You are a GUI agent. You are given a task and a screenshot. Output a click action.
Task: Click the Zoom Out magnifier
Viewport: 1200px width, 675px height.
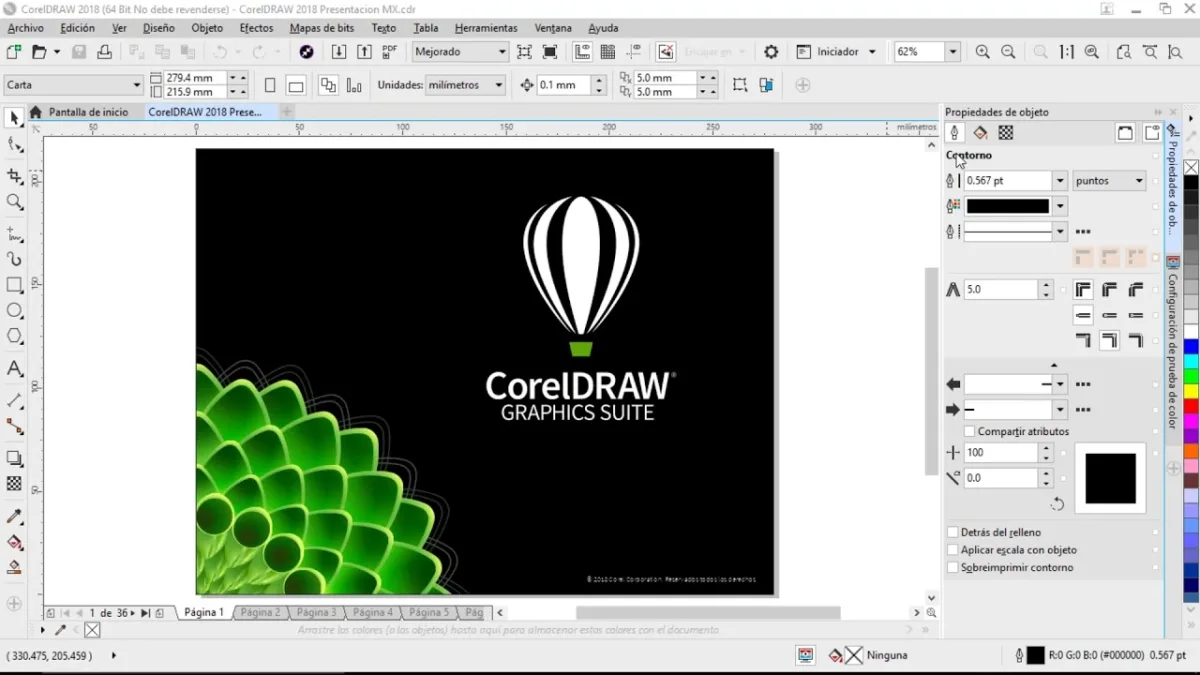point(1008,52)
